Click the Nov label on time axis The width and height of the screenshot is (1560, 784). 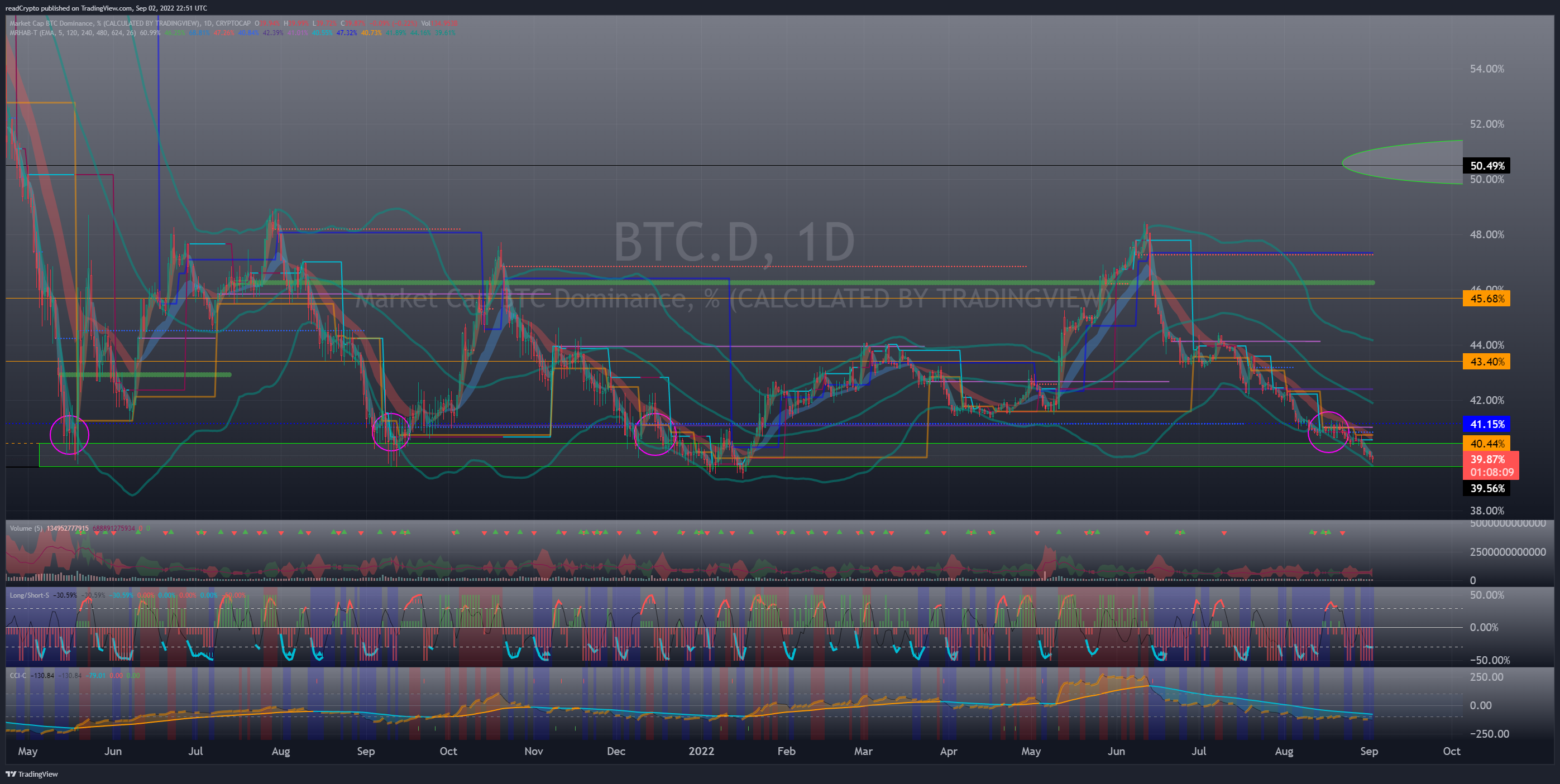[x=534, y=751]
